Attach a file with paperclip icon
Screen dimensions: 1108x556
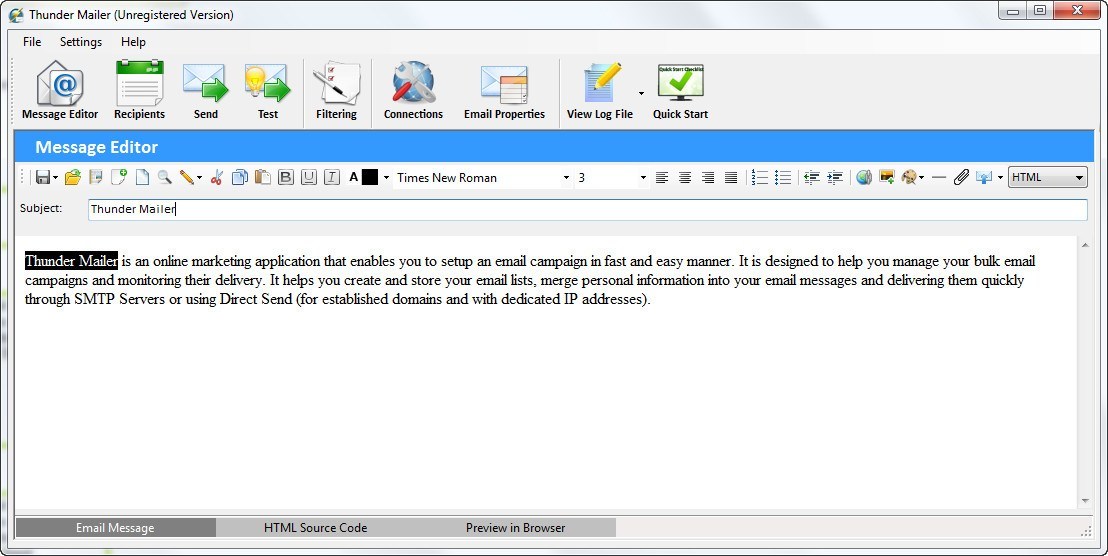tap(961, 177)
